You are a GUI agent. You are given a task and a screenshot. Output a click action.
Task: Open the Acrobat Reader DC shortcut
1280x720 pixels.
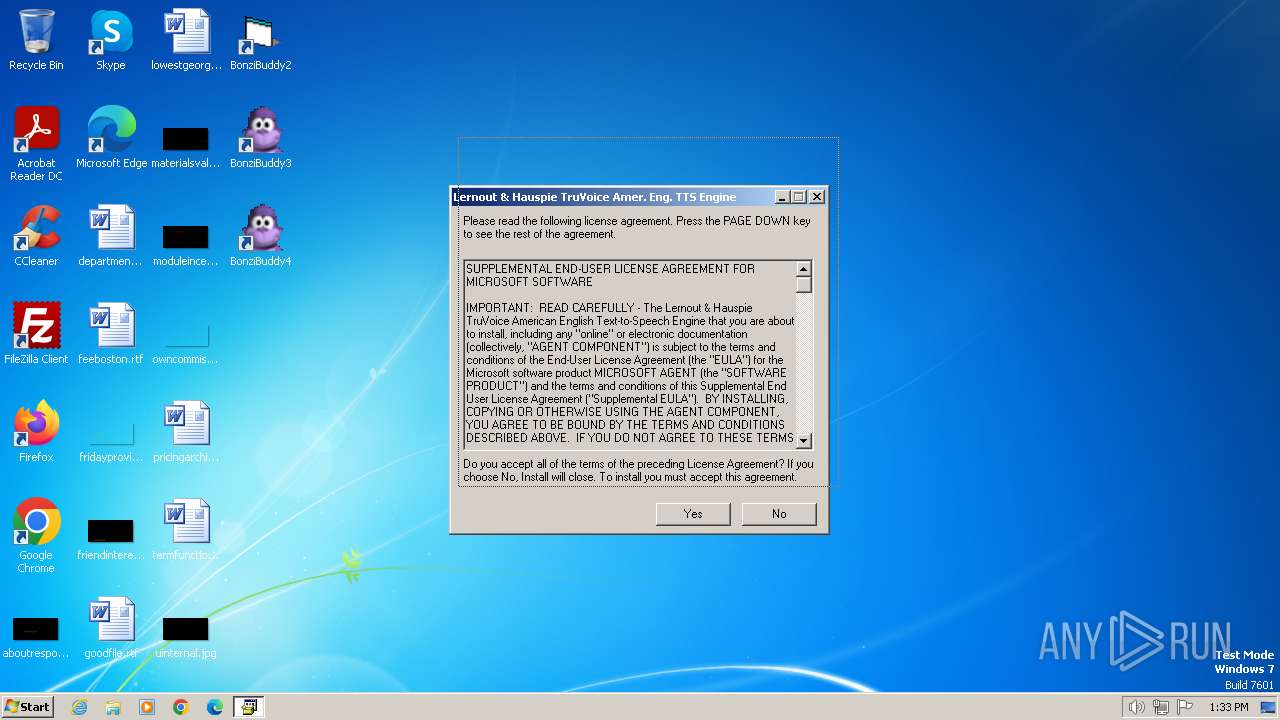click(36, 143)
